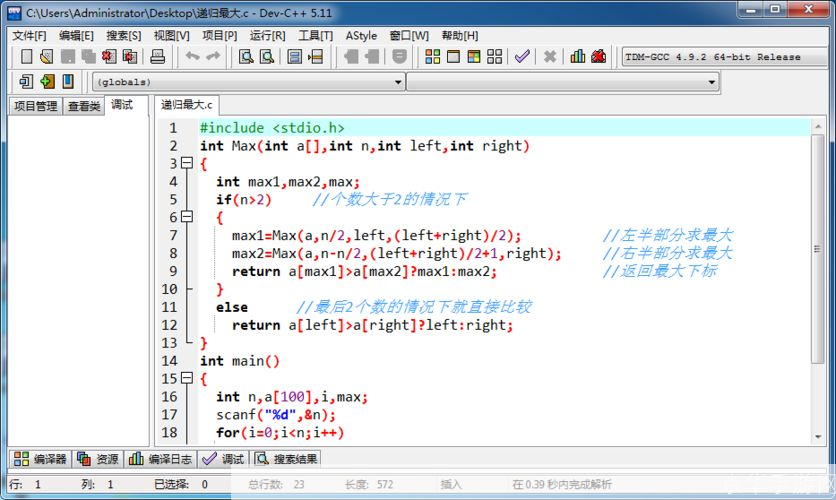
Task: Click the Unindent icon in toolbar
Action: click(372, 57)
